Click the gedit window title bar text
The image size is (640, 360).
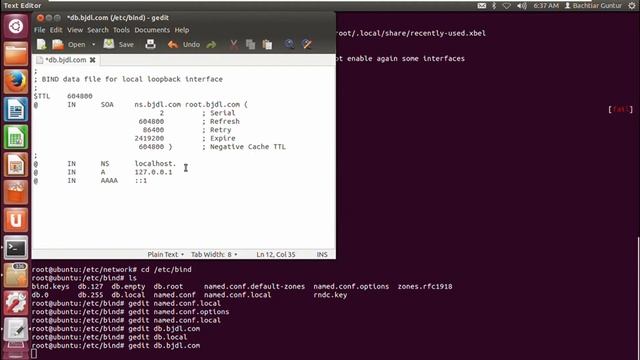(118, 18)
